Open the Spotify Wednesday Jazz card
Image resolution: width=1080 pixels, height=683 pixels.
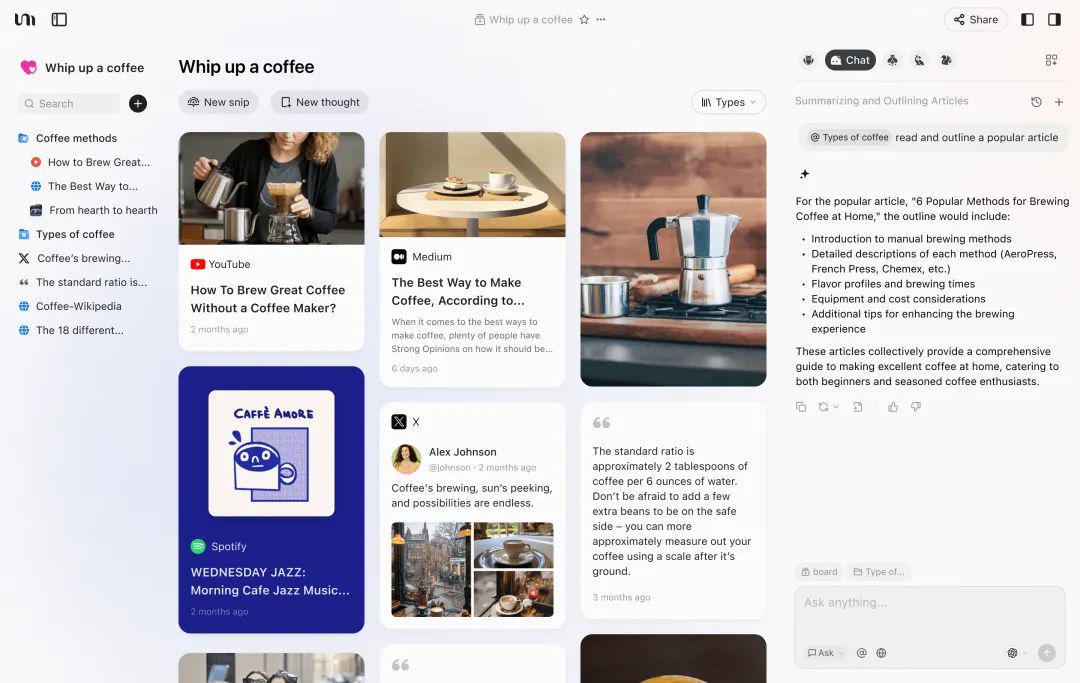click(x=271, y=499)
